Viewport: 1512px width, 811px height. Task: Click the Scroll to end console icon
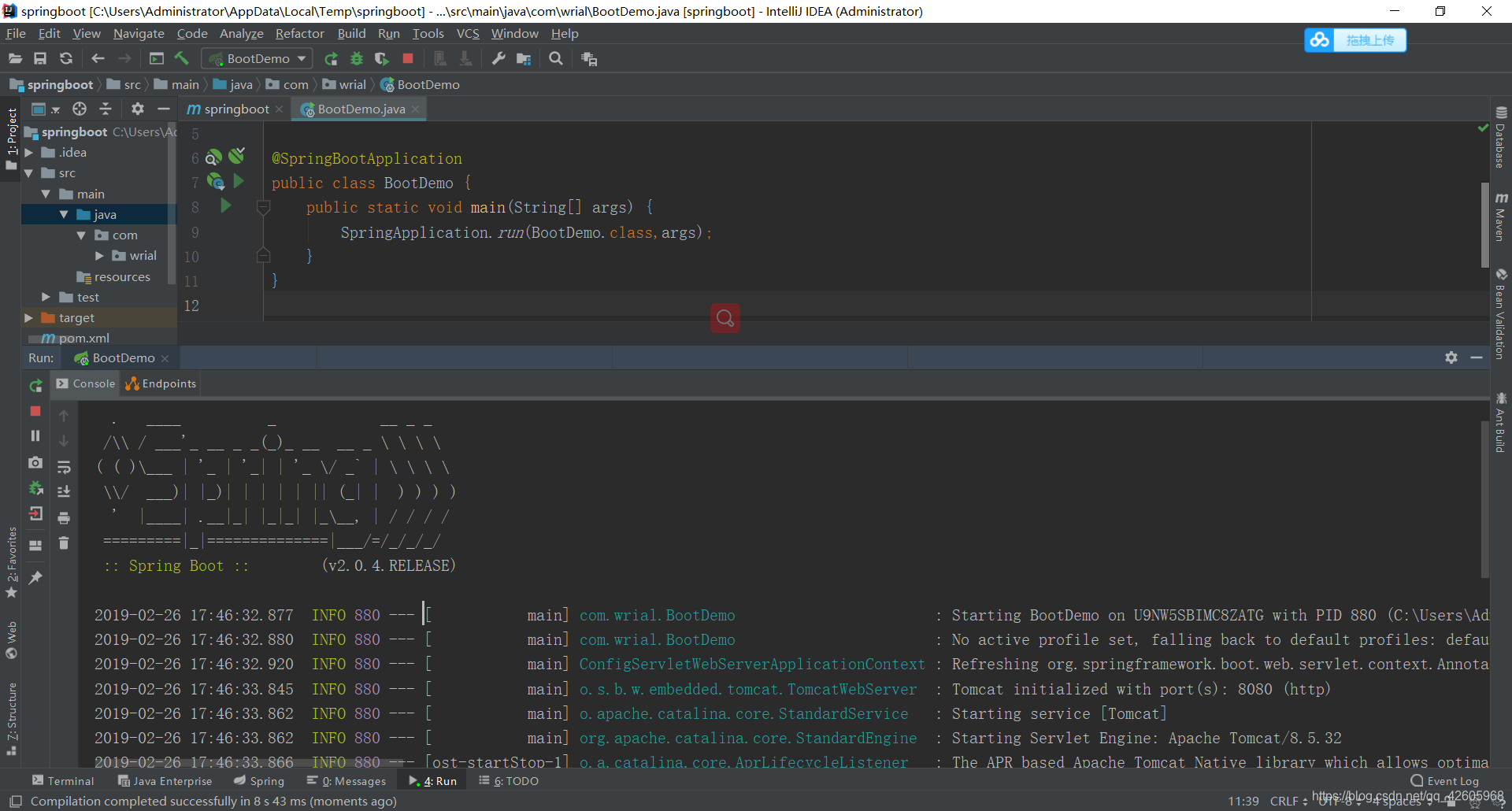(x=64, y=492)
